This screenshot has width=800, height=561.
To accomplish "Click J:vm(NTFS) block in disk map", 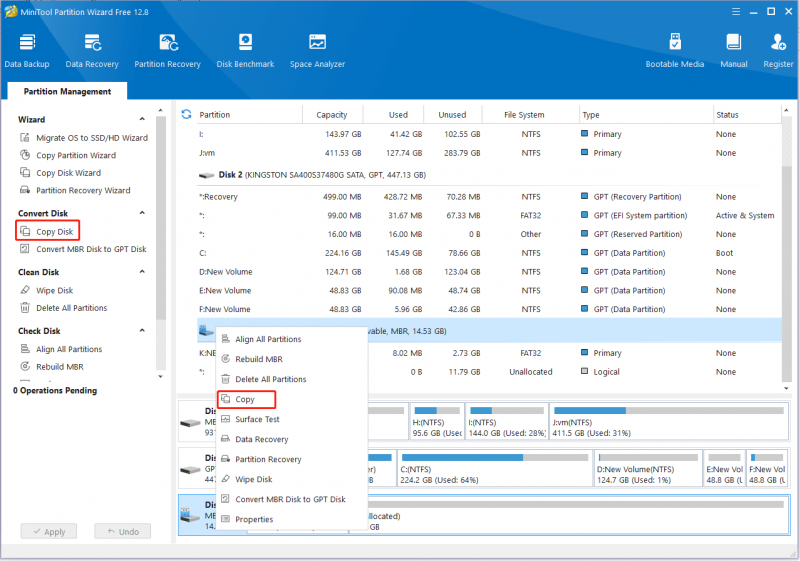I will [669, 421].
